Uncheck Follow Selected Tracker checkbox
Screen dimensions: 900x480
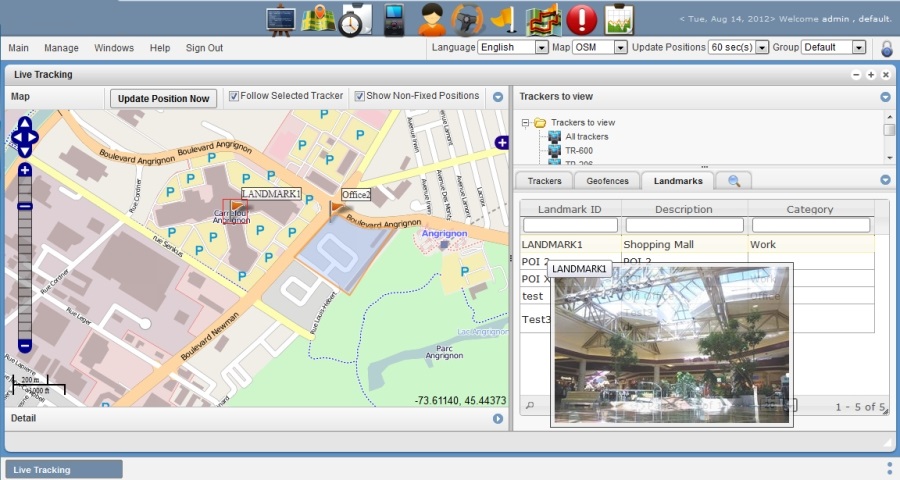[234, 97]
